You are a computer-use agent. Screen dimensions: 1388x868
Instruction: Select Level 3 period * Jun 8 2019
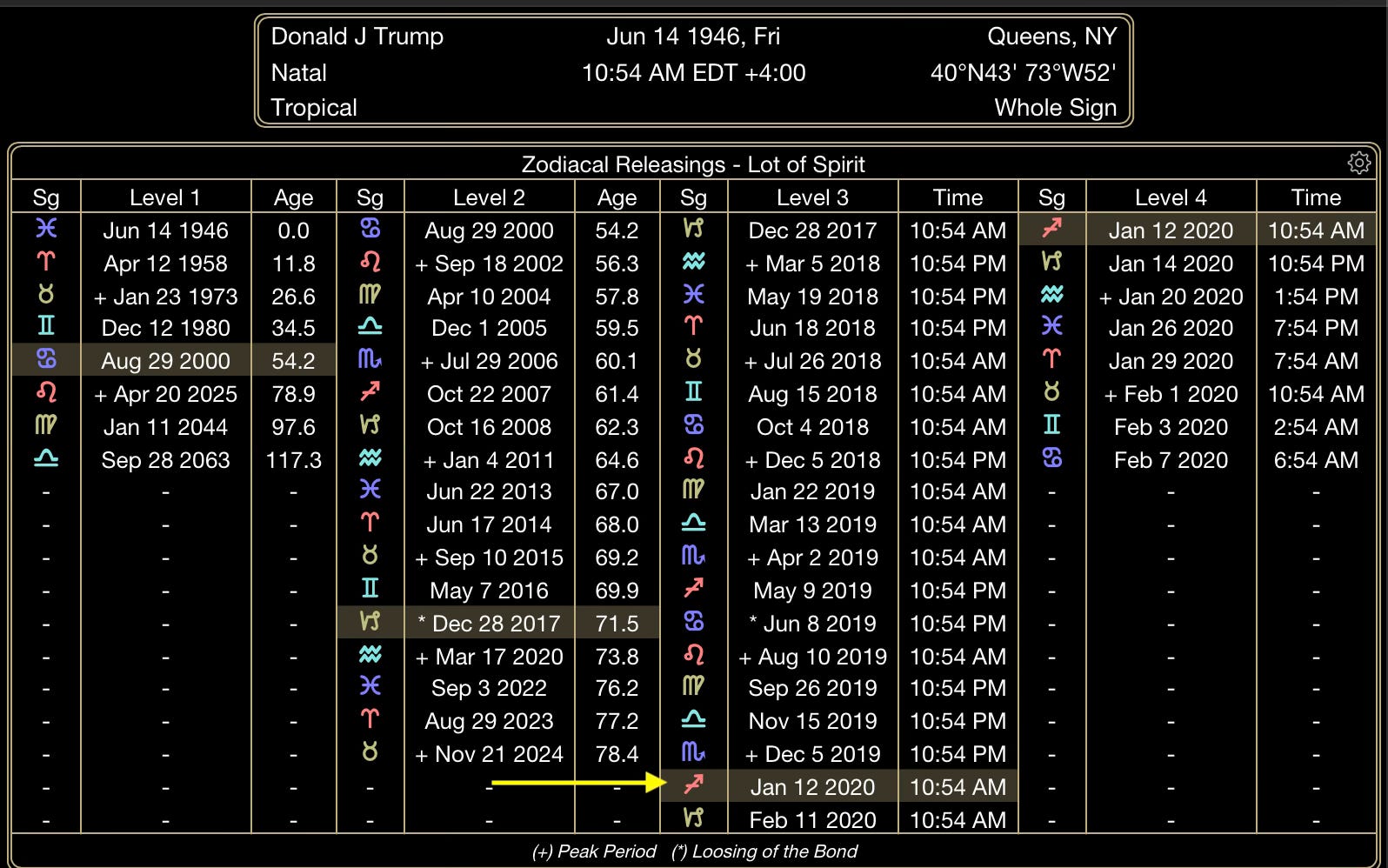pos(812,624)
